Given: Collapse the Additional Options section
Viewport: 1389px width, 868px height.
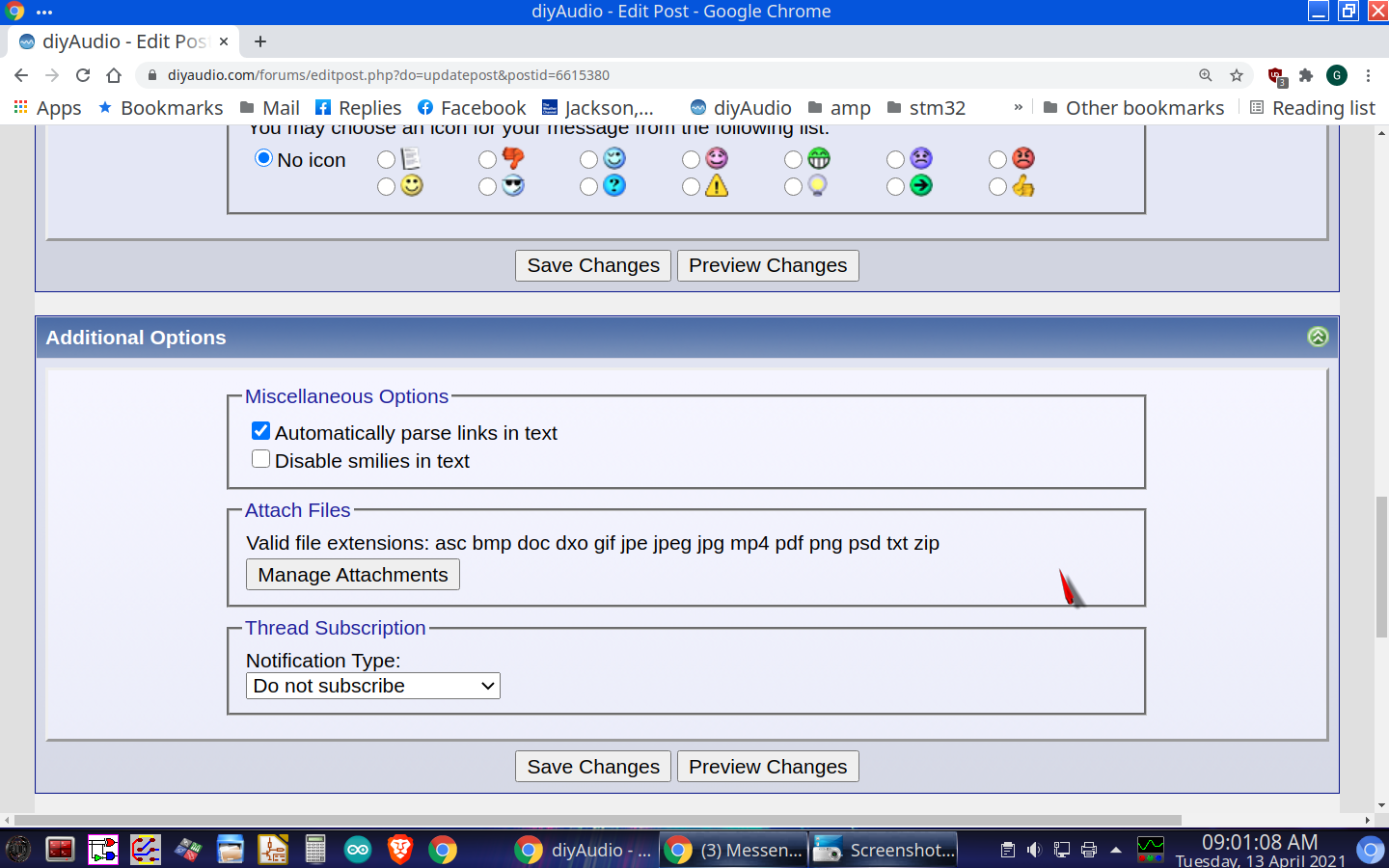Looking at the screenshot, I should [x=1318, y=337].
